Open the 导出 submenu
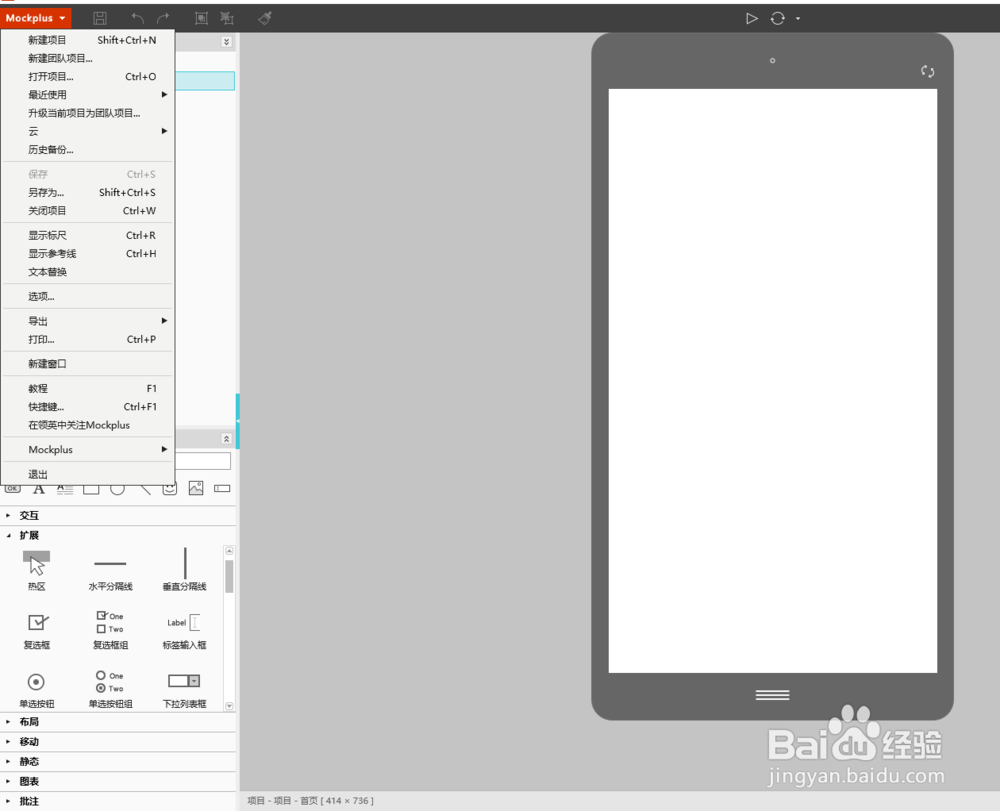The height and width of the screenshot is (811, 1000). click(88, 321)
